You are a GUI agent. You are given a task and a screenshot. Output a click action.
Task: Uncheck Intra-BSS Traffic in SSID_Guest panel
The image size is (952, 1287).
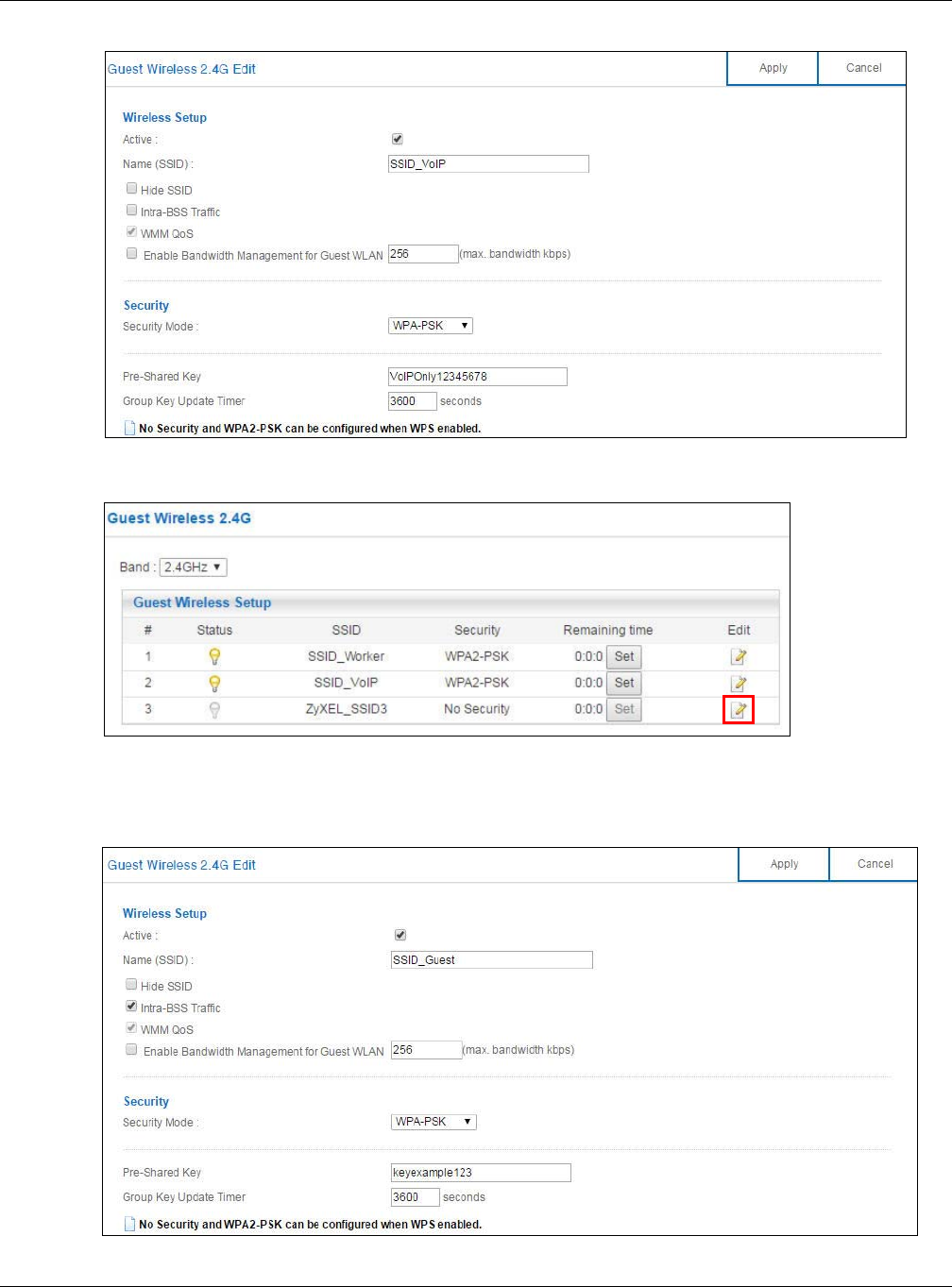[132, 1007]
